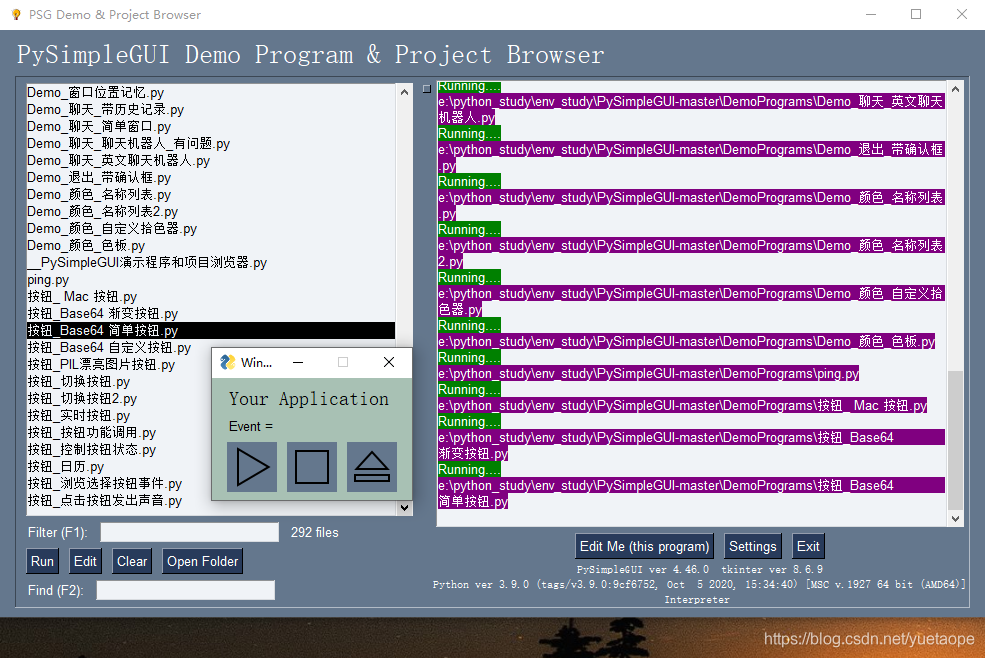This screenshot has width=985, height=658.
Task: Select Demo_窗口位置记忆.py in file list
Action: [211, 92]
